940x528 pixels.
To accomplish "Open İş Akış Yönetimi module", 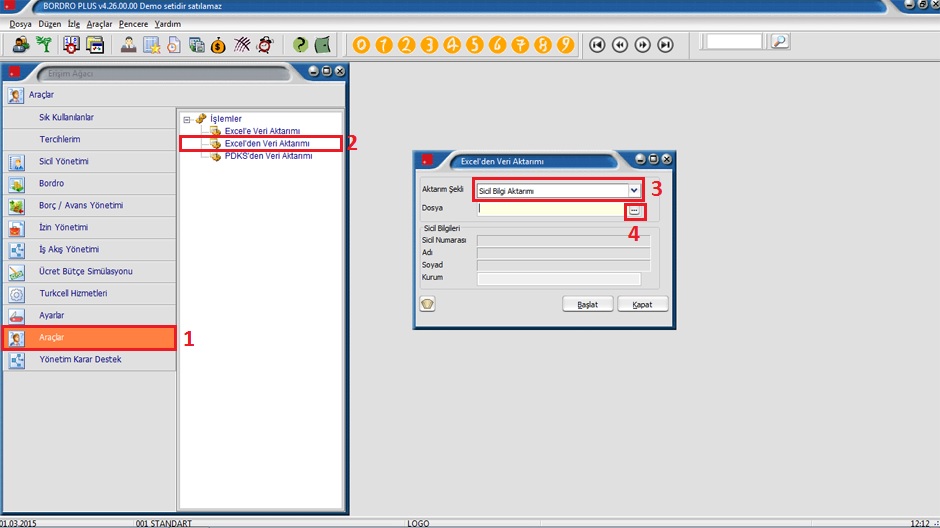I will pyautogui.click(x=89, y=249).
